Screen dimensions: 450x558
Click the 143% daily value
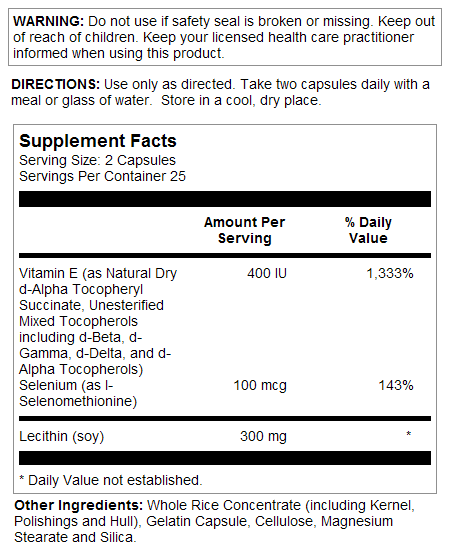396,385
